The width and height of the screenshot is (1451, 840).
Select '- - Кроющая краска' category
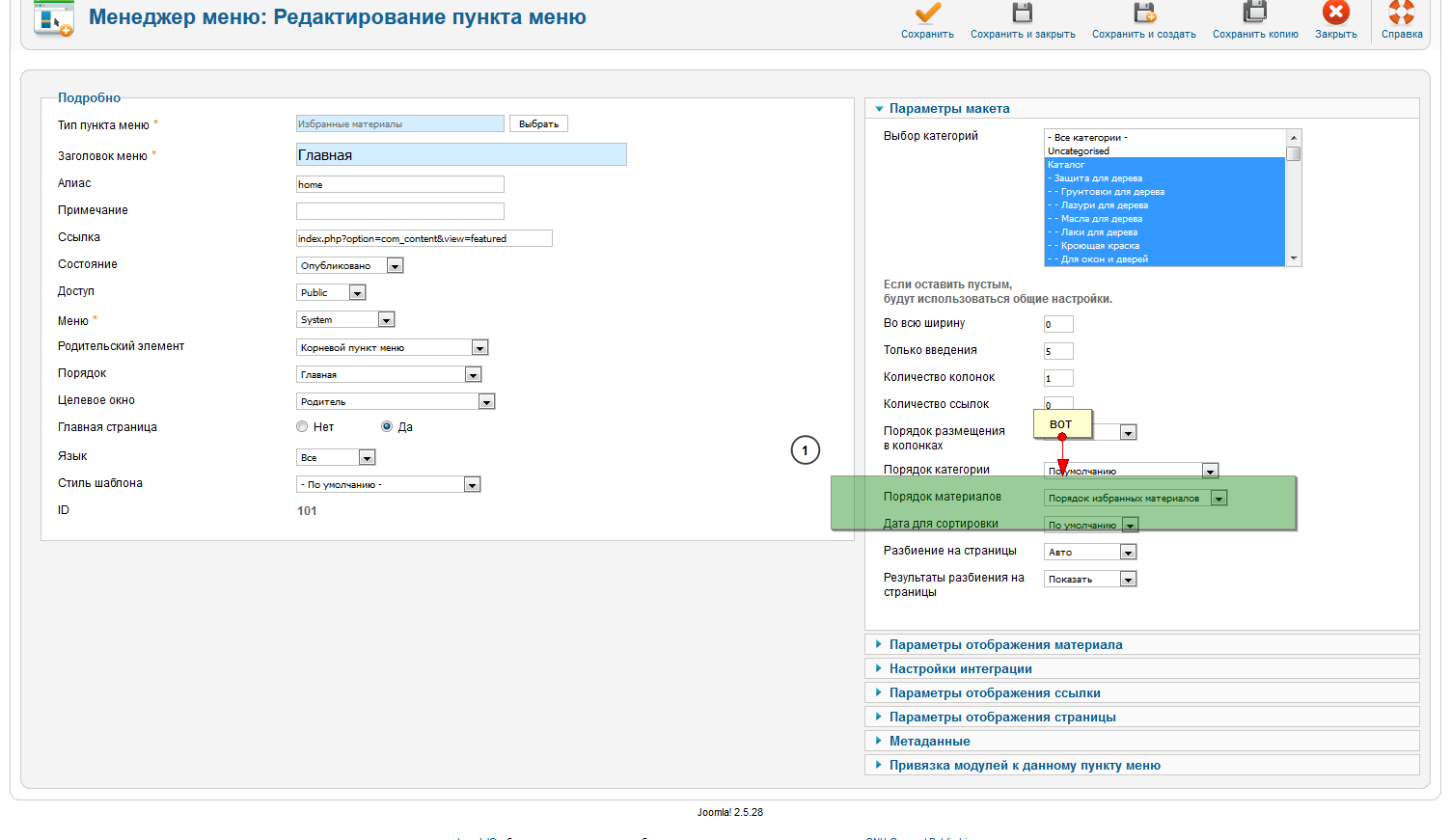click(1165, 245)
